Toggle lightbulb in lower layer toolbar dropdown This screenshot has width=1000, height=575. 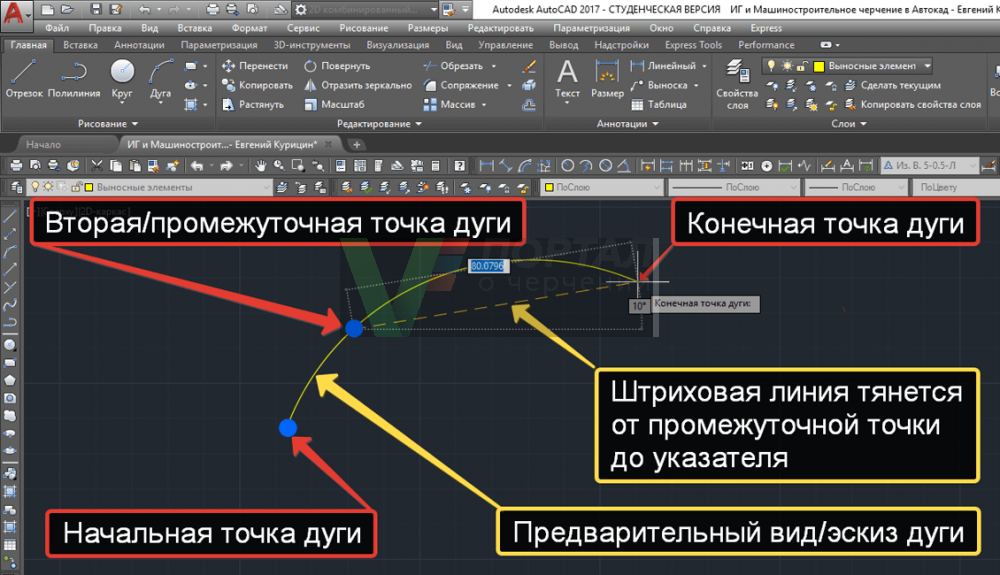[34, 187]
